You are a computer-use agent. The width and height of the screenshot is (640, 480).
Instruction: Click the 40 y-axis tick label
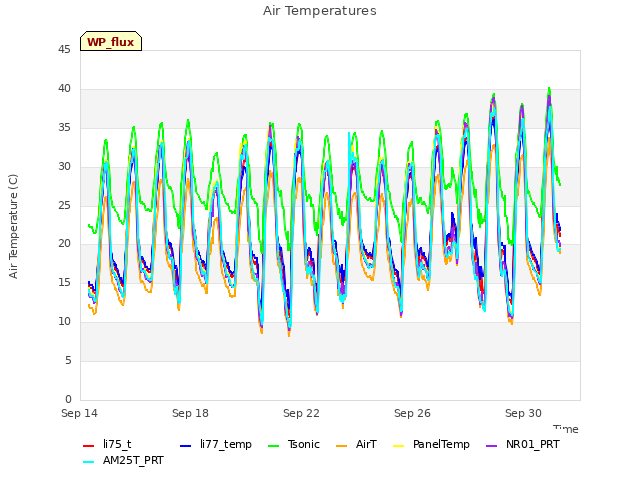64,89
